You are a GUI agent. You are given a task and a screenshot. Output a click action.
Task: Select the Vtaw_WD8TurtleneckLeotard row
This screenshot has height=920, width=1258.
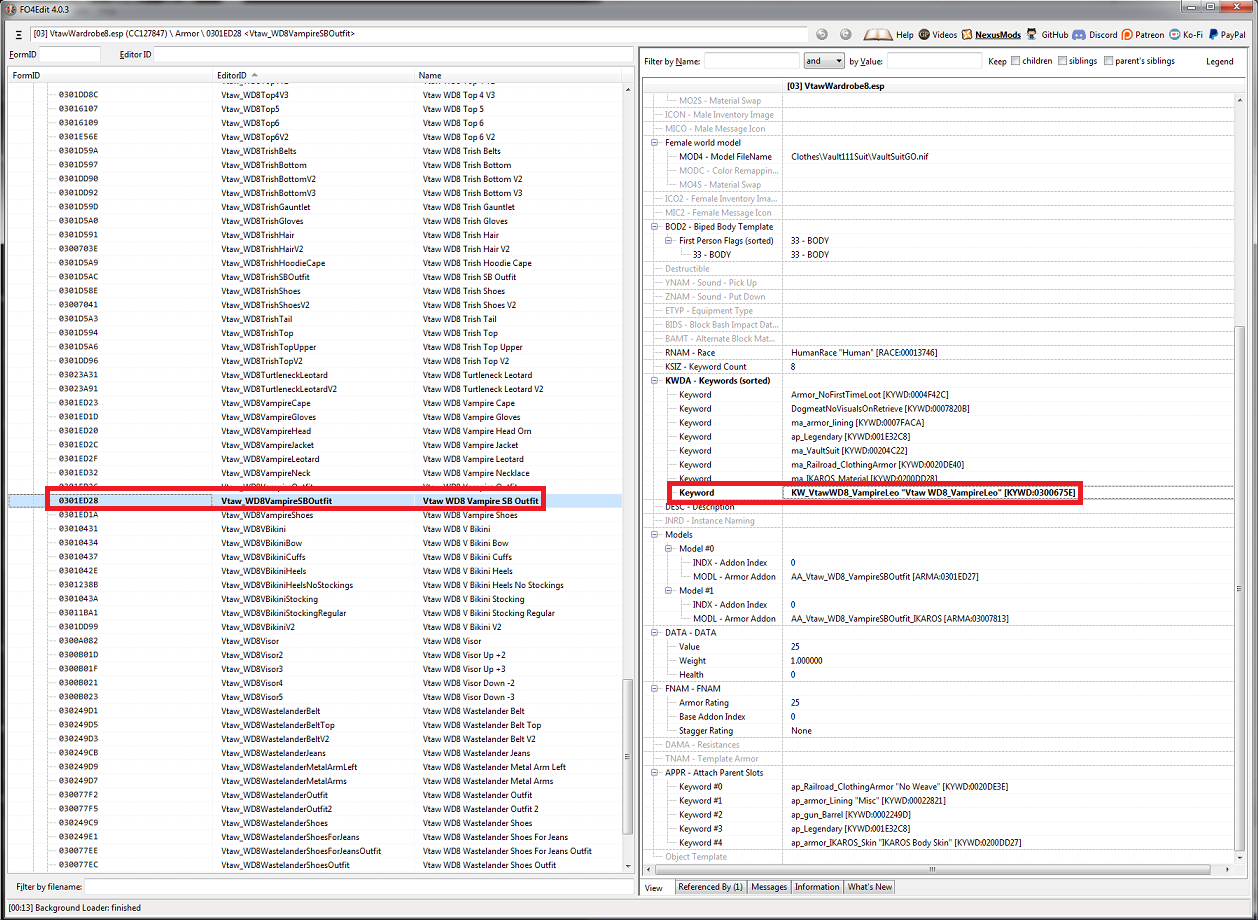coord(314,375)
